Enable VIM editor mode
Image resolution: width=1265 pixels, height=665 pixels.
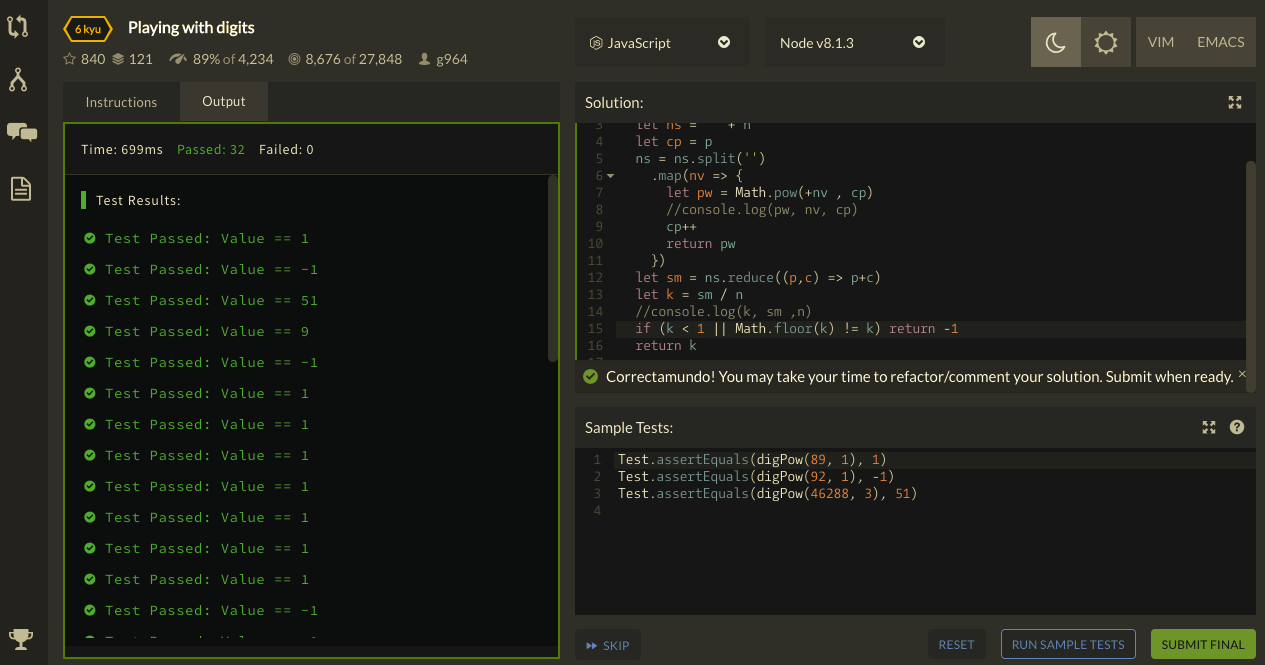point(1161,42)
